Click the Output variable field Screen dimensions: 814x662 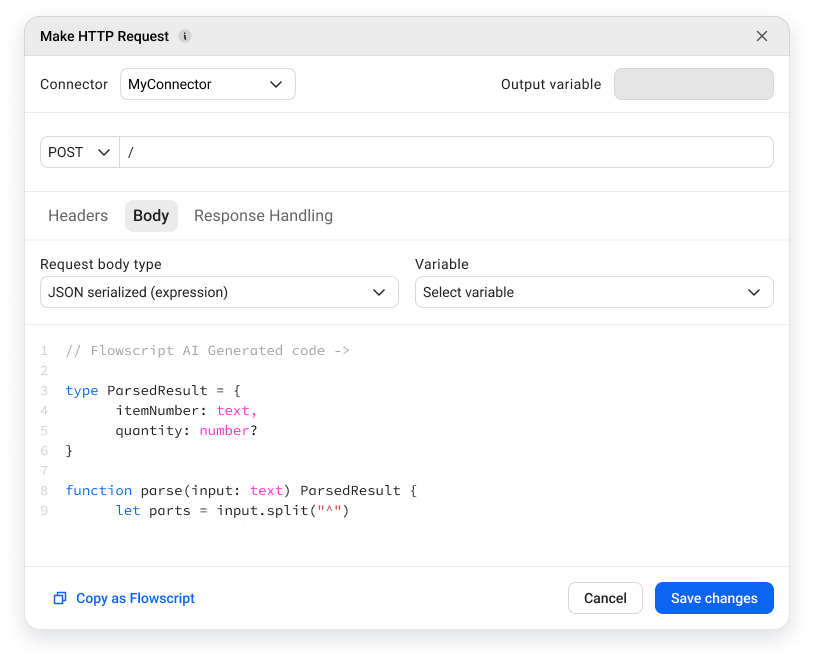(694, 84)
